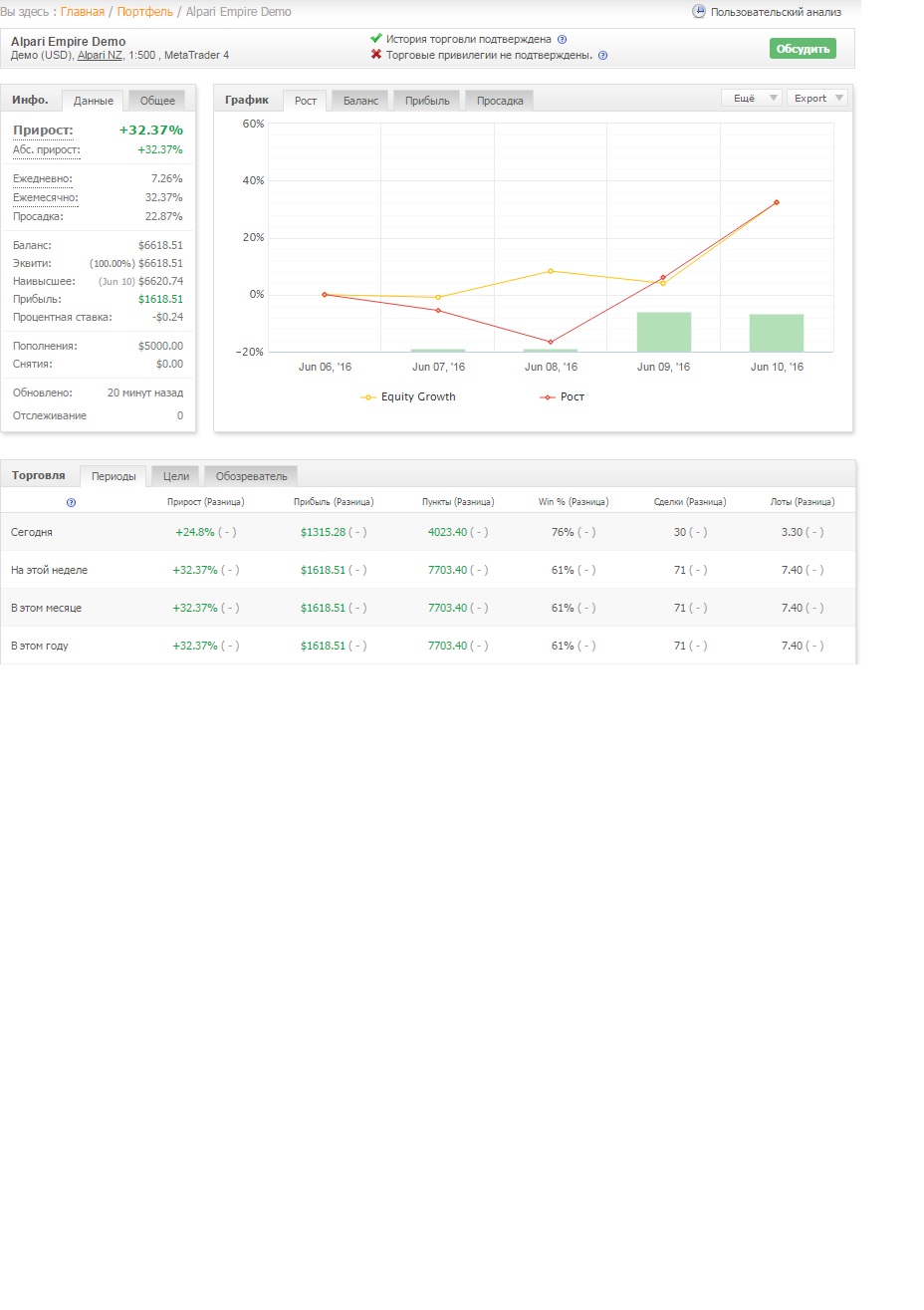Open the Цели trading tab
Image resolution: width=924 pixels, height=1310 pixels.
click(x=176, y=476)
